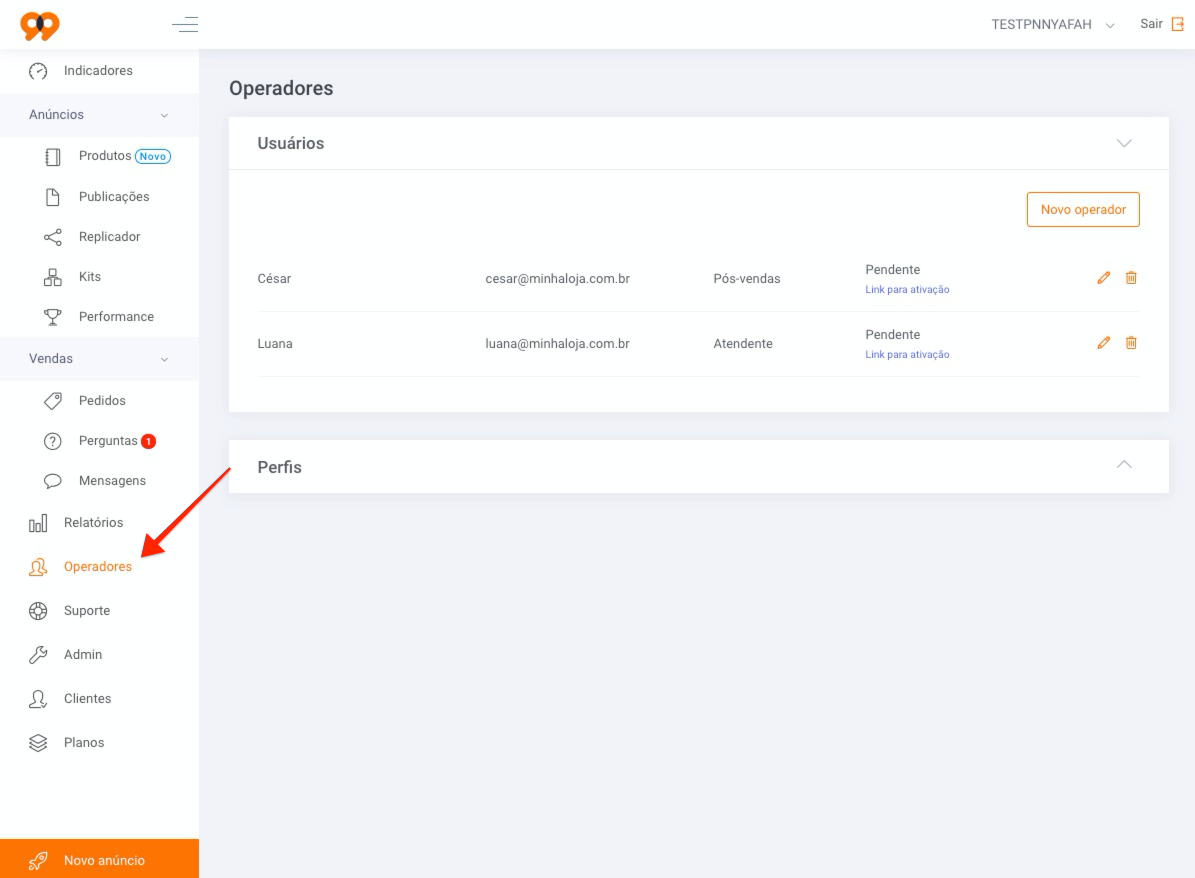This screenshot has width=1195, height=878.
Task: Open the TESTPNNYAFAH account dropdown
Action: click(1052, 24)
